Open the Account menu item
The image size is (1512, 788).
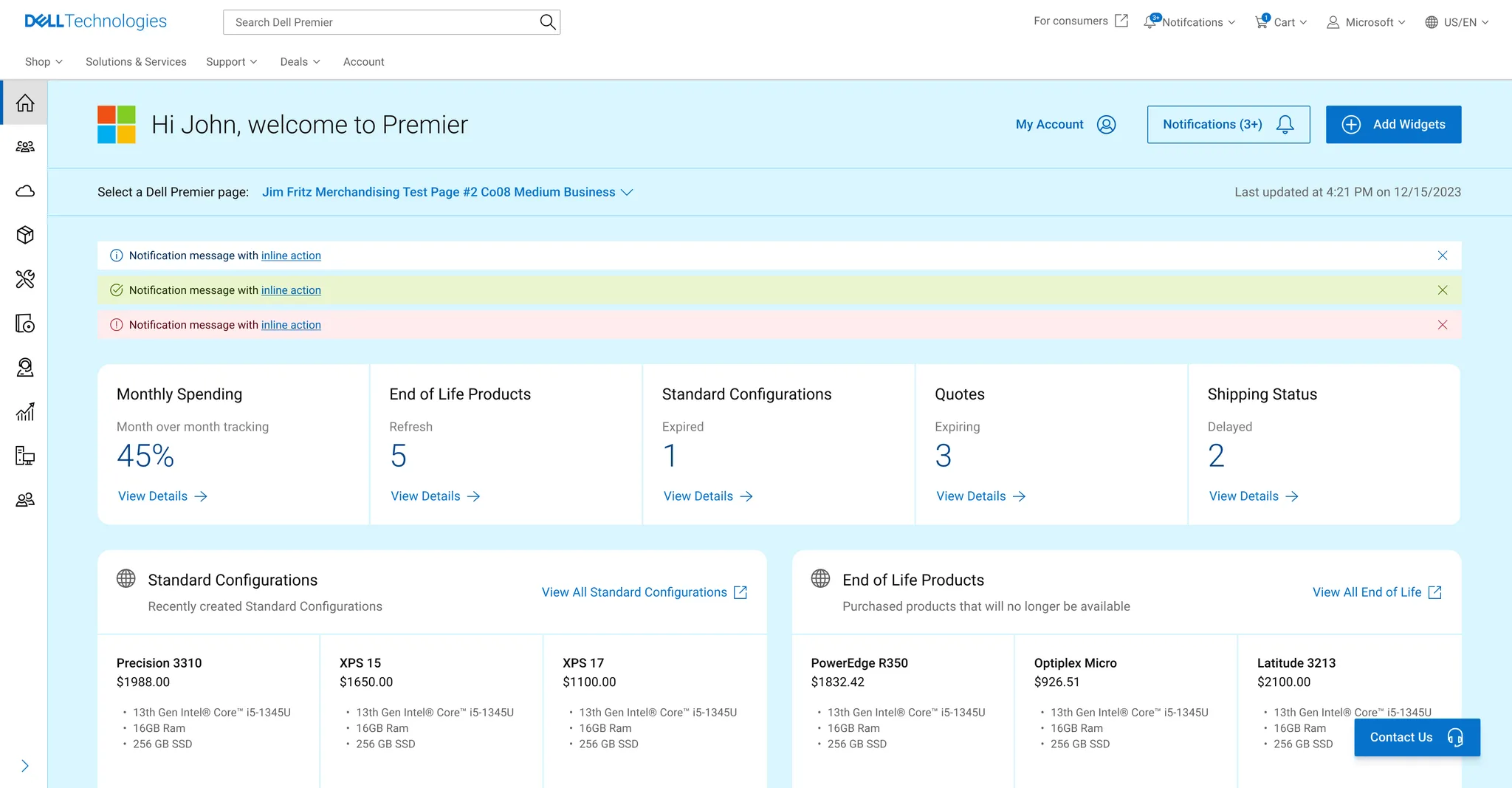(x=363, y=62)
